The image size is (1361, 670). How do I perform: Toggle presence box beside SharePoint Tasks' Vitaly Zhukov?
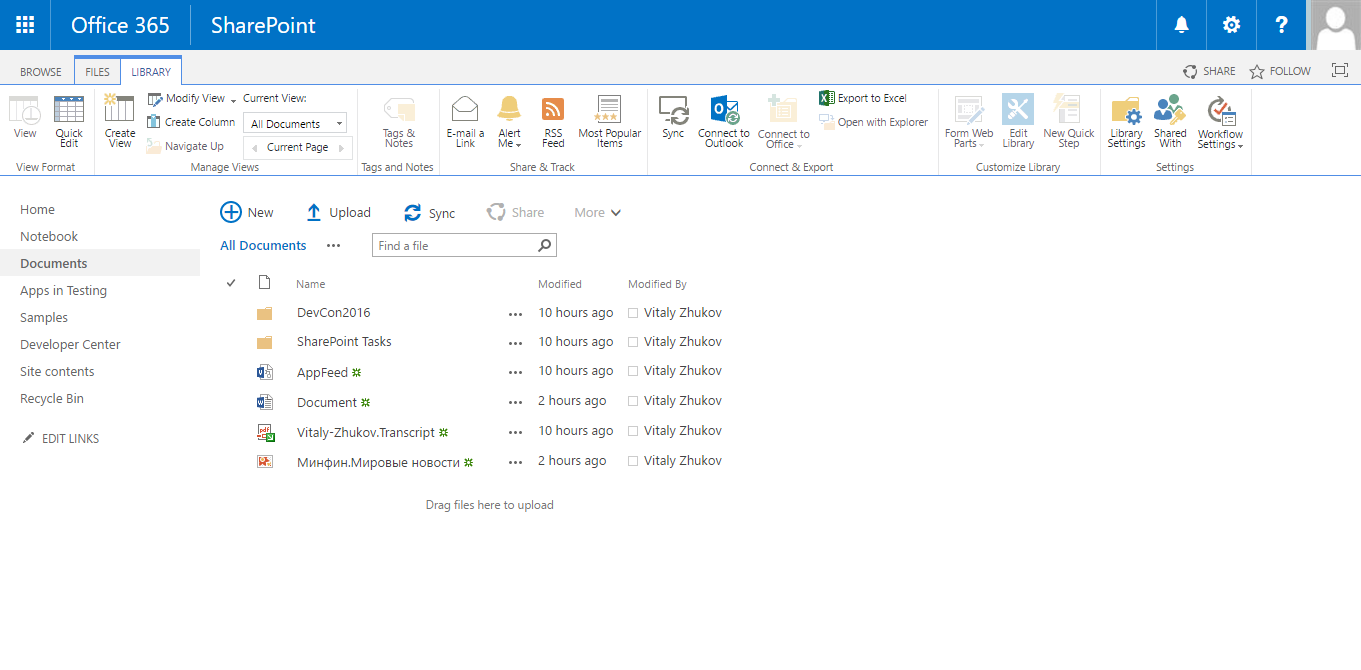point(633,342)
